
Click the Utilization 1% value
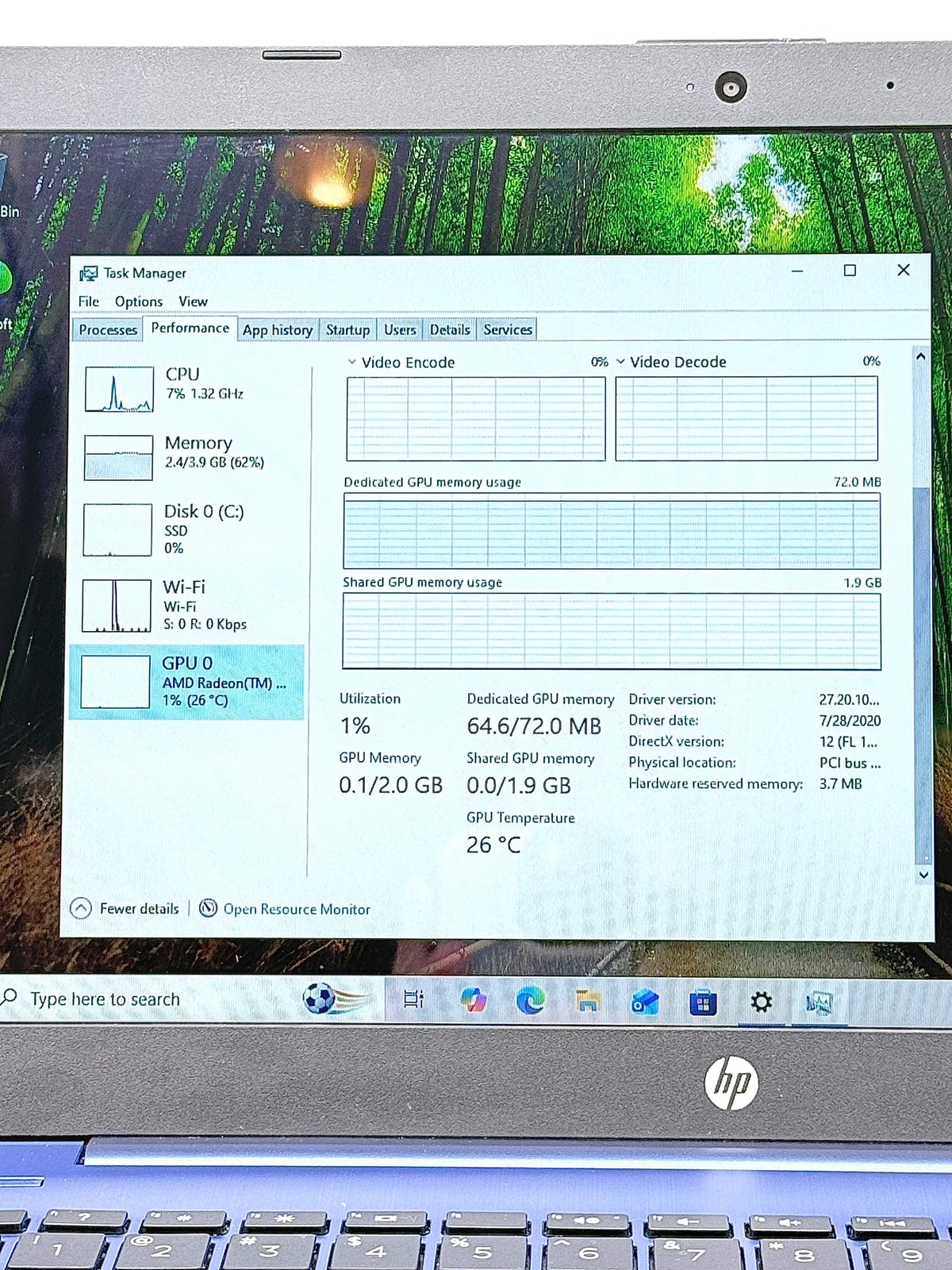click(355, 725)
